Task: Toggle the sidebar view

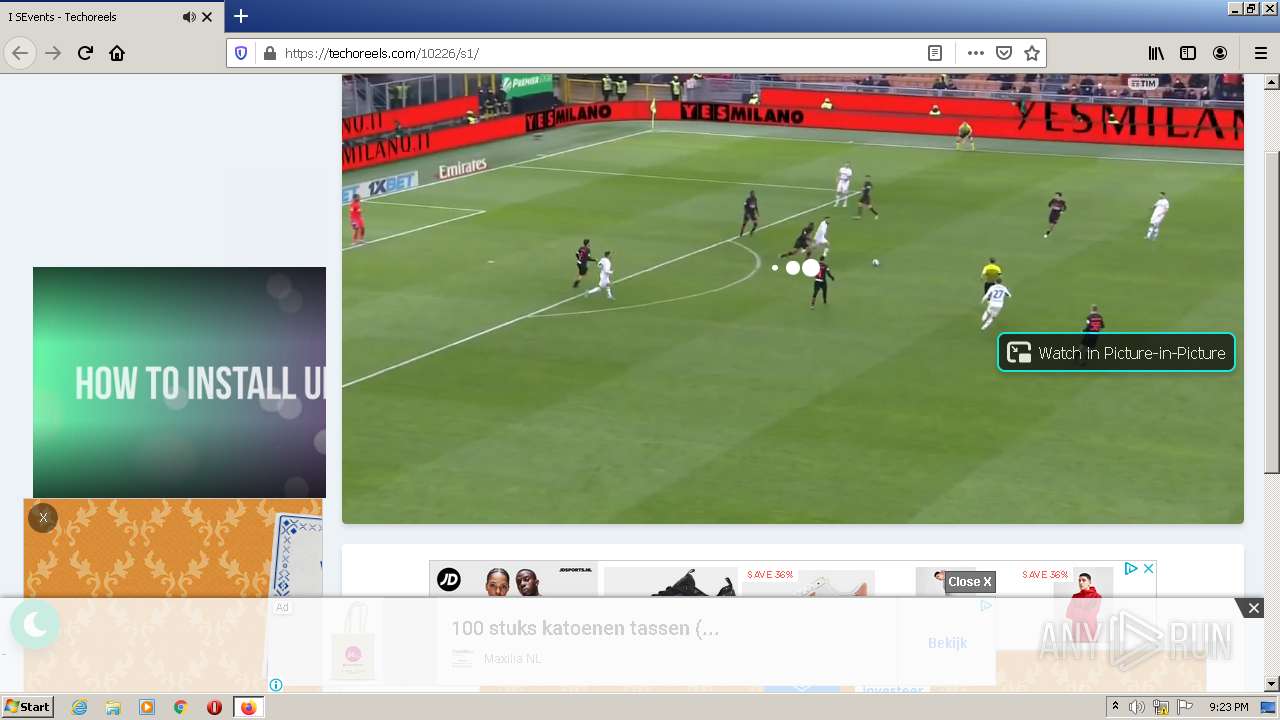Action: coord(1188,53)
